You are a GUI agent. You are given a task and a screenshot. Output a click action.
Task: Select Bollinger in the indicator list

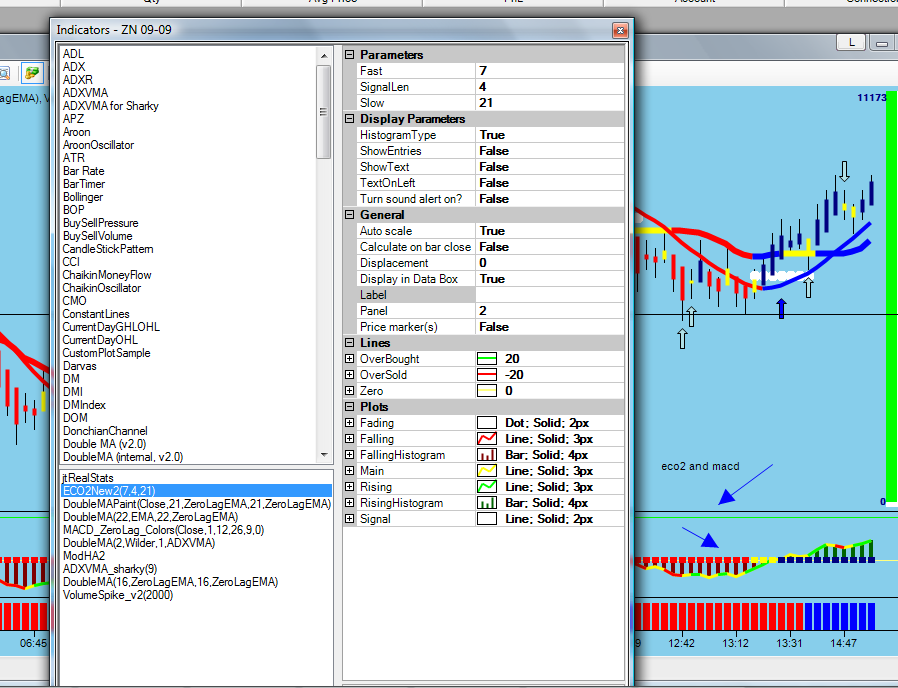(x=83, y=197)
